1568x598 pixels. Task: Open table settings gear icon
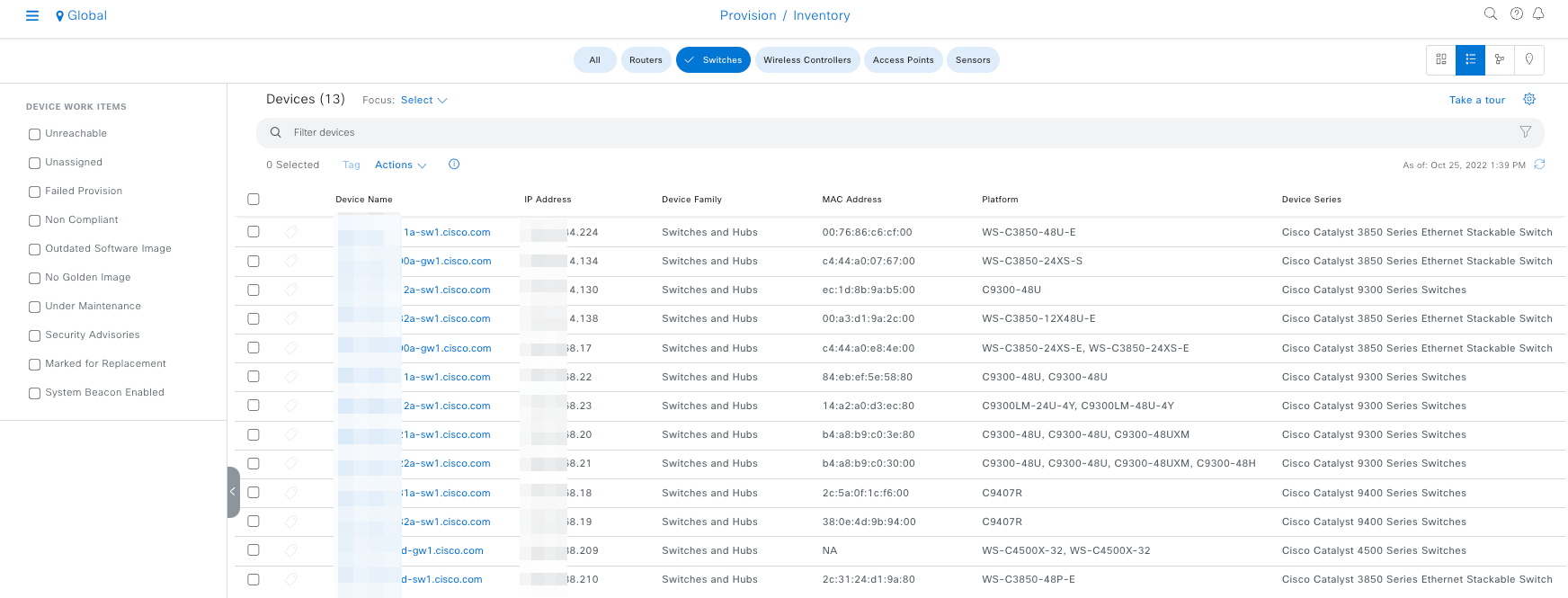pos(1529,99)
